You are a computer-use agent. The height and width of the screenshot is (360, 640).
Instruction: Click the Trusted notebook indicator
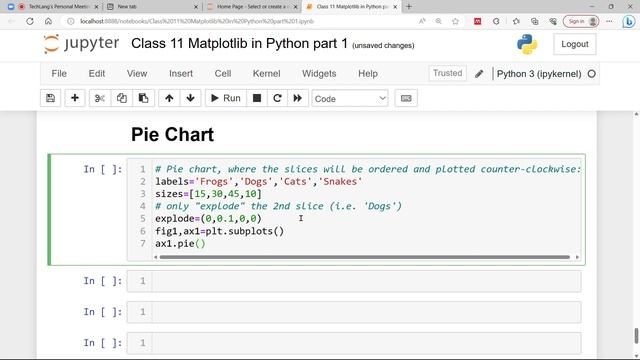(447, 73)
